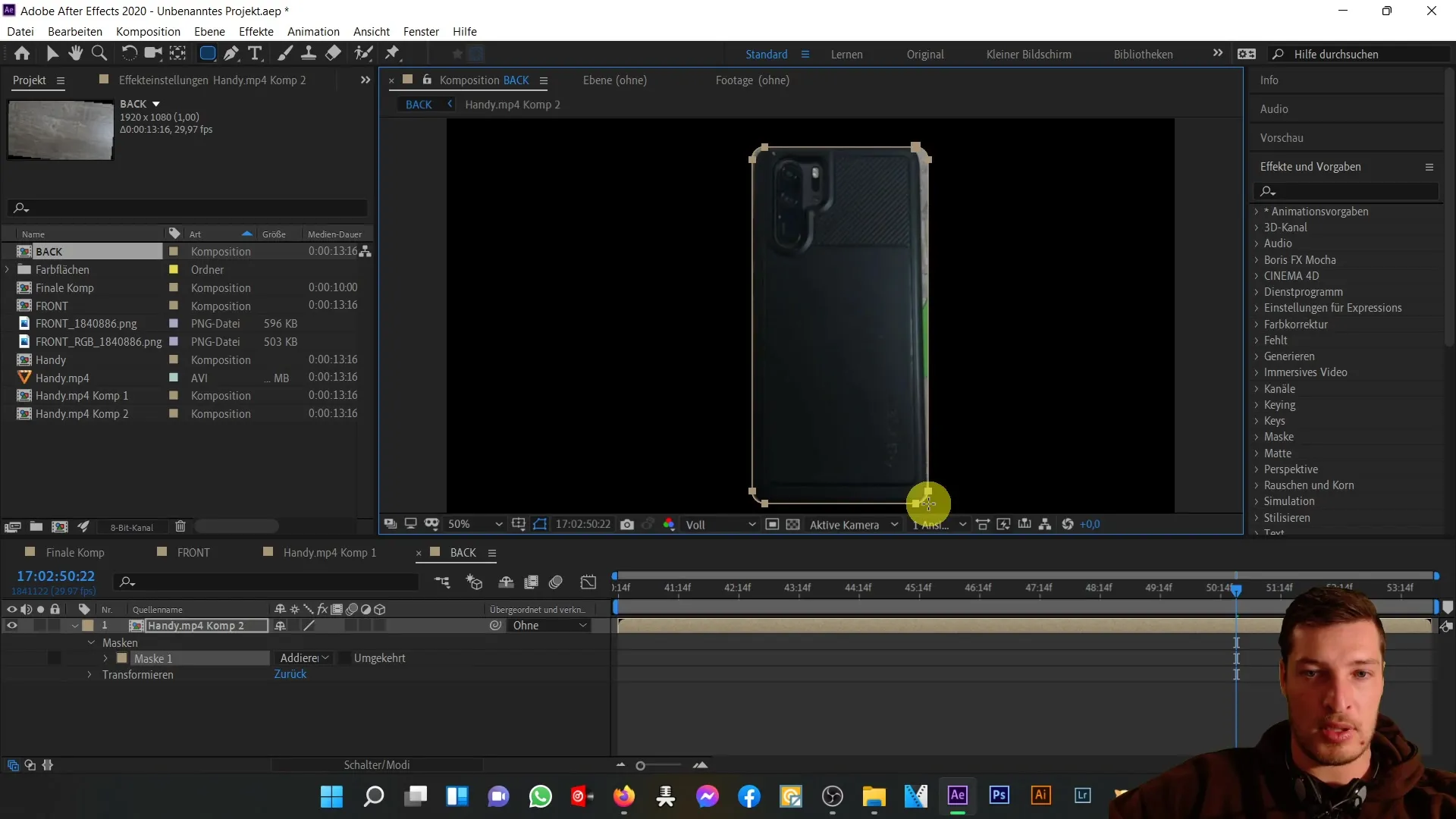Click the timeline zoom slider
This screenshot has height=819, width=1456.
[660, 766]
